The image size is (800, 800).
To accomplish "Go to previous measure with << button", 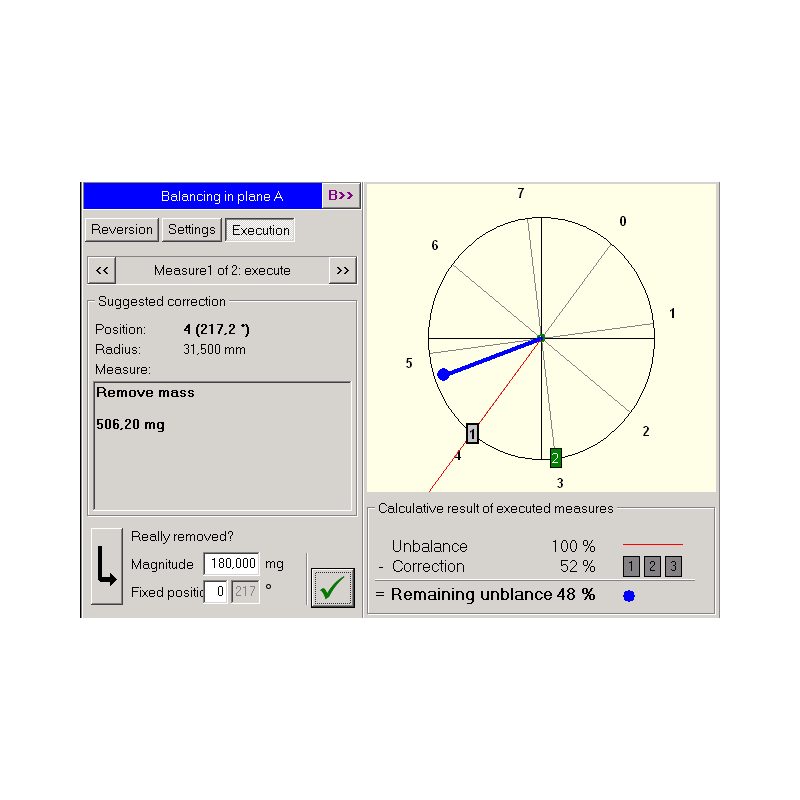I will 102,271.
